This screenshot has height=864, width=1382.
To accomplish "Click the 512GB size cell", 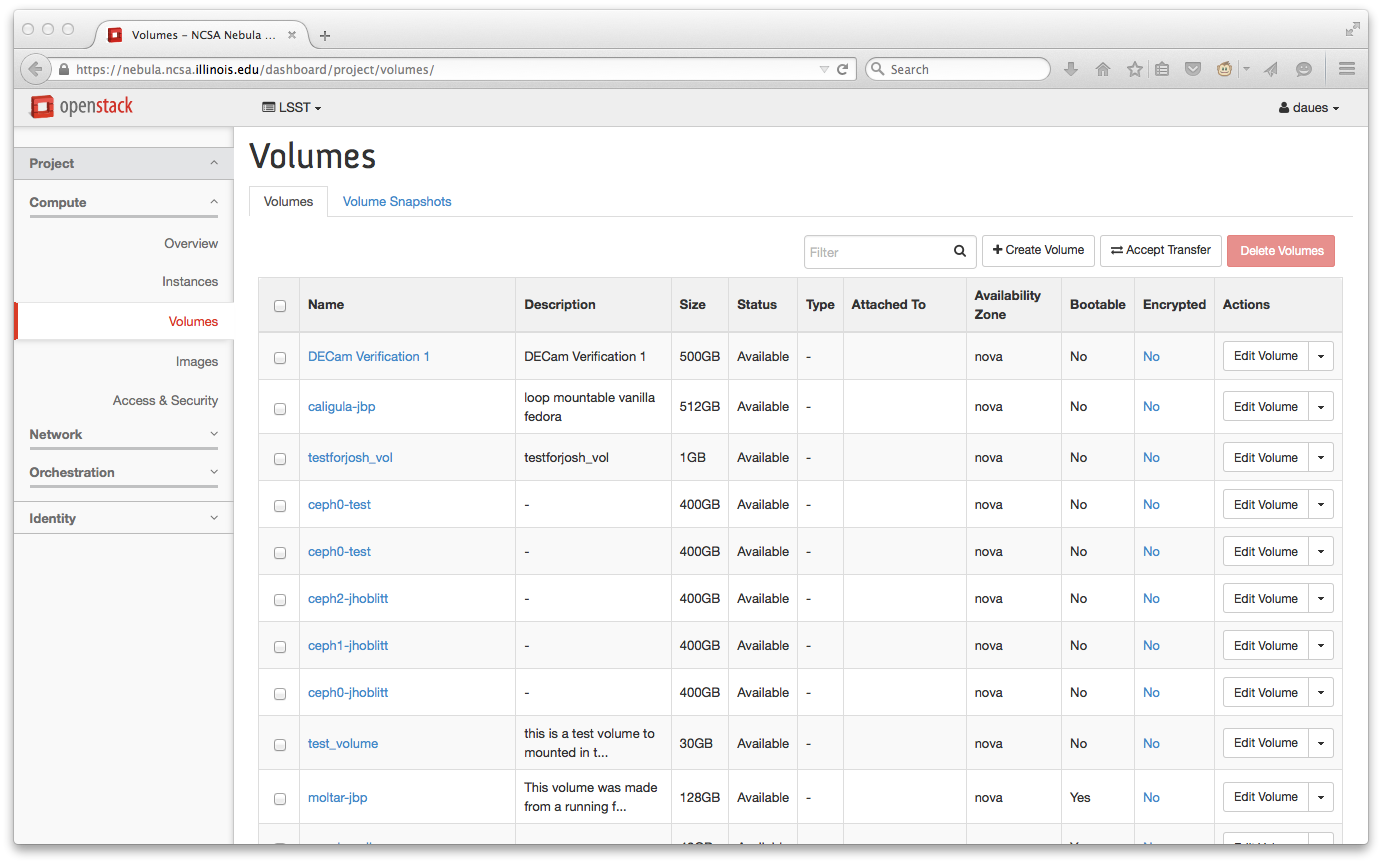I will 699,406.
